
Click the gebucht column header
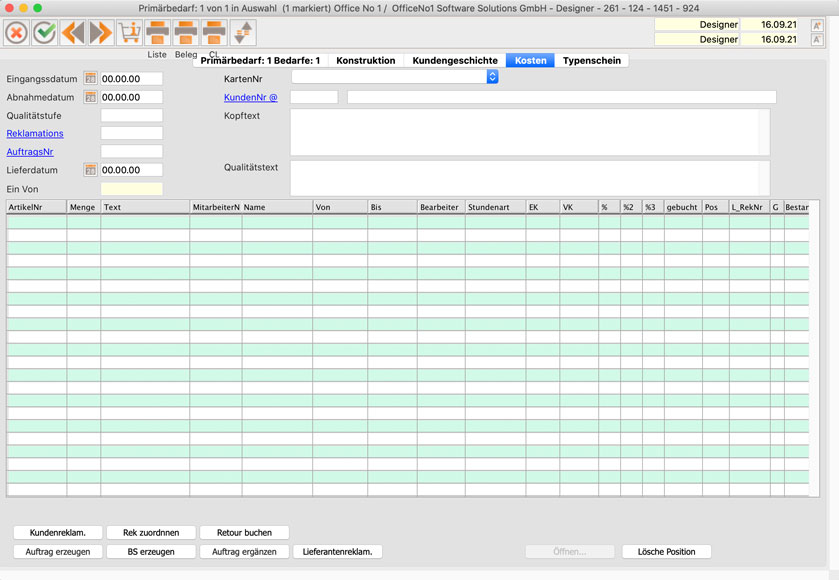click(683, 207)
